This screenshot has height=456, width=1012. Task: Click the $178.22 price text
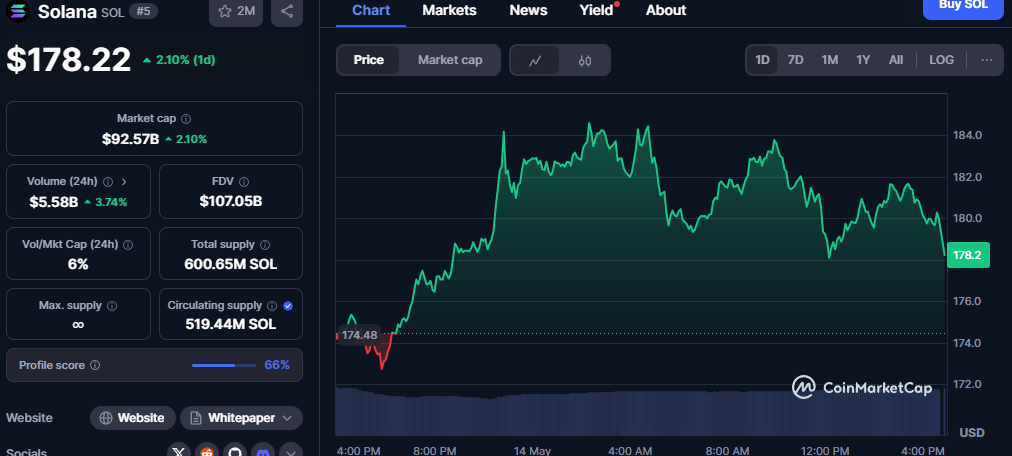click(x=68, y=60)
